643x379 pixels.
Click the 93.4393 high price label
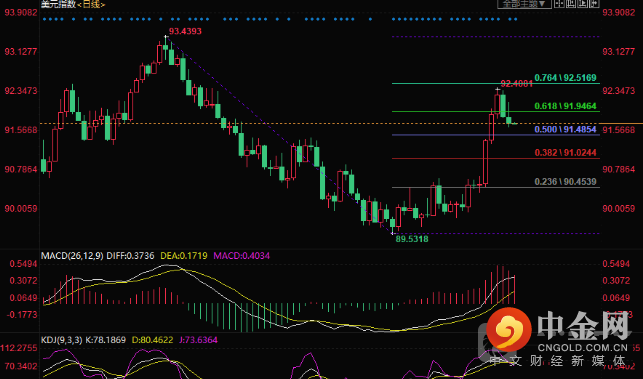185,31
